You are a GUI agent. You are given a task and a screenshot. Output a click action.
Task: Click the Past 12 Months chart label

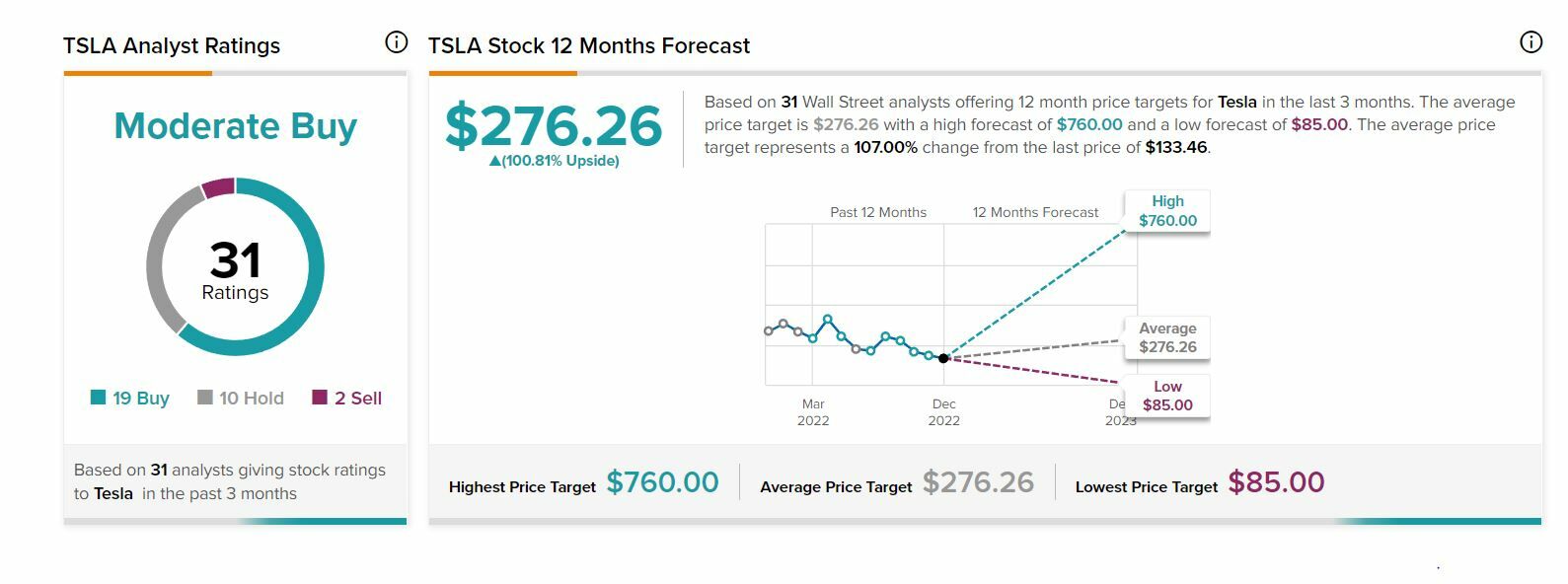click(878, 212)
